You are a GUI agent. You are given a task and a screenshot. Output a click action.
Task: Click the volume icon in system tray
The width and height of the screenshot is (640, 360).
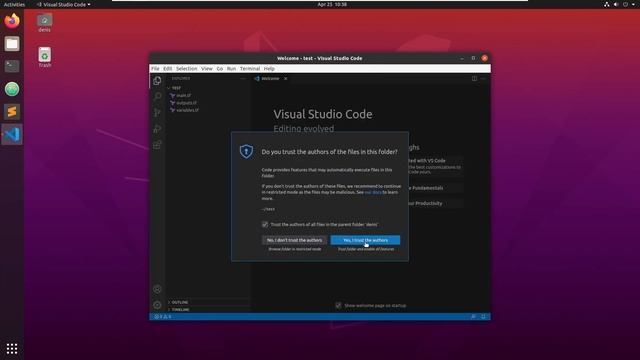[x=616, y=4]
